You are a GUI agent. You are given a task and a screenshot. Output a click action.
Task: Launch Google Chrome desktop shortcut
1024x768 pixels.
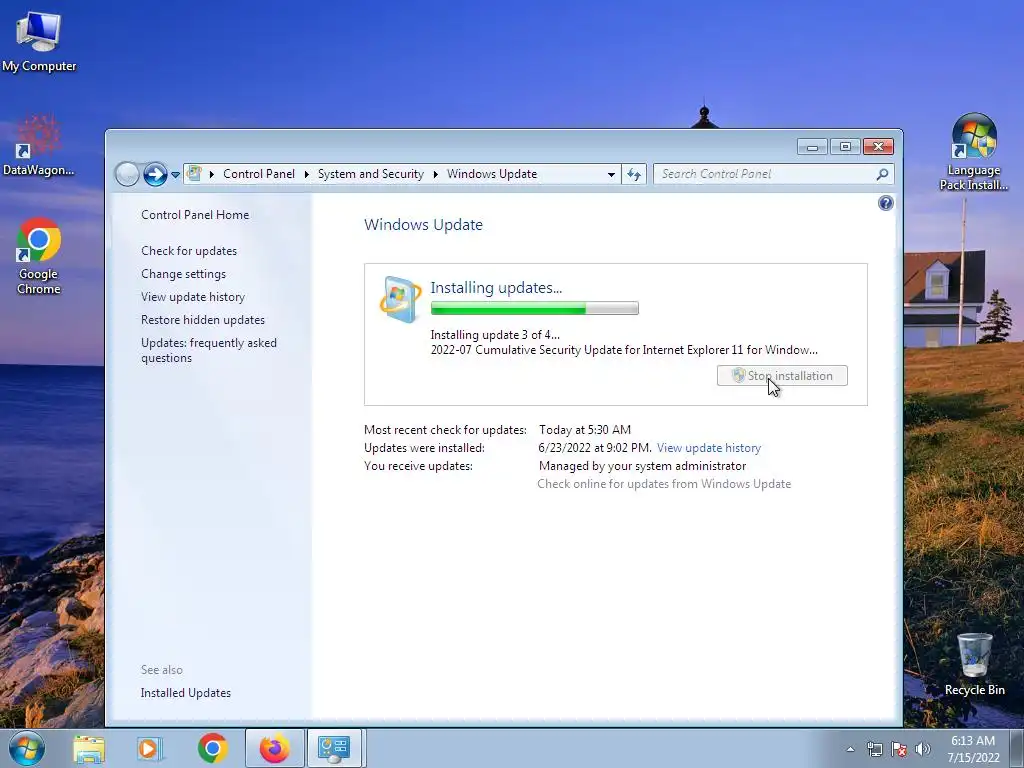[39, 256]
